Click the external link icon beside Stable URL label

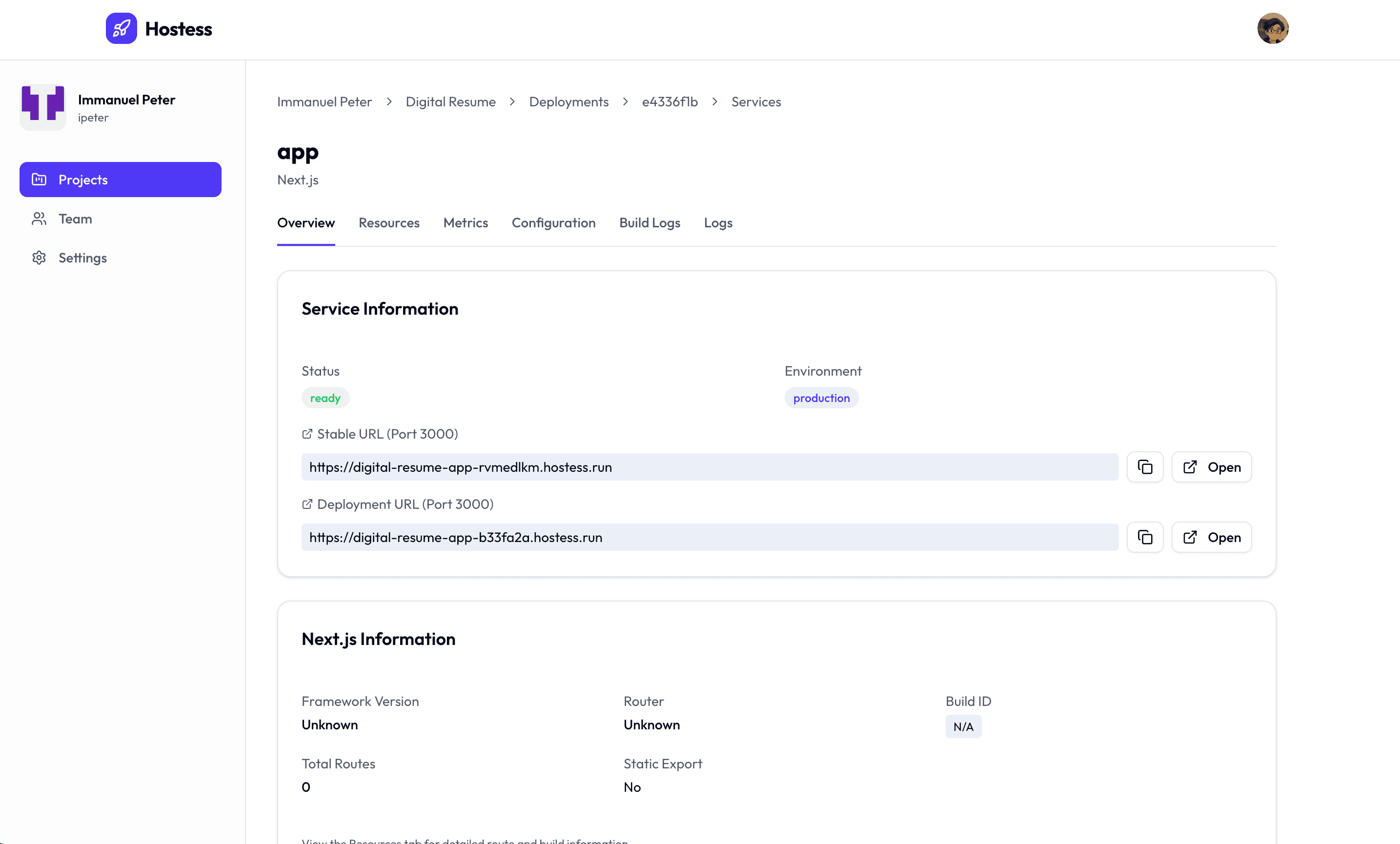click(307, 434)
